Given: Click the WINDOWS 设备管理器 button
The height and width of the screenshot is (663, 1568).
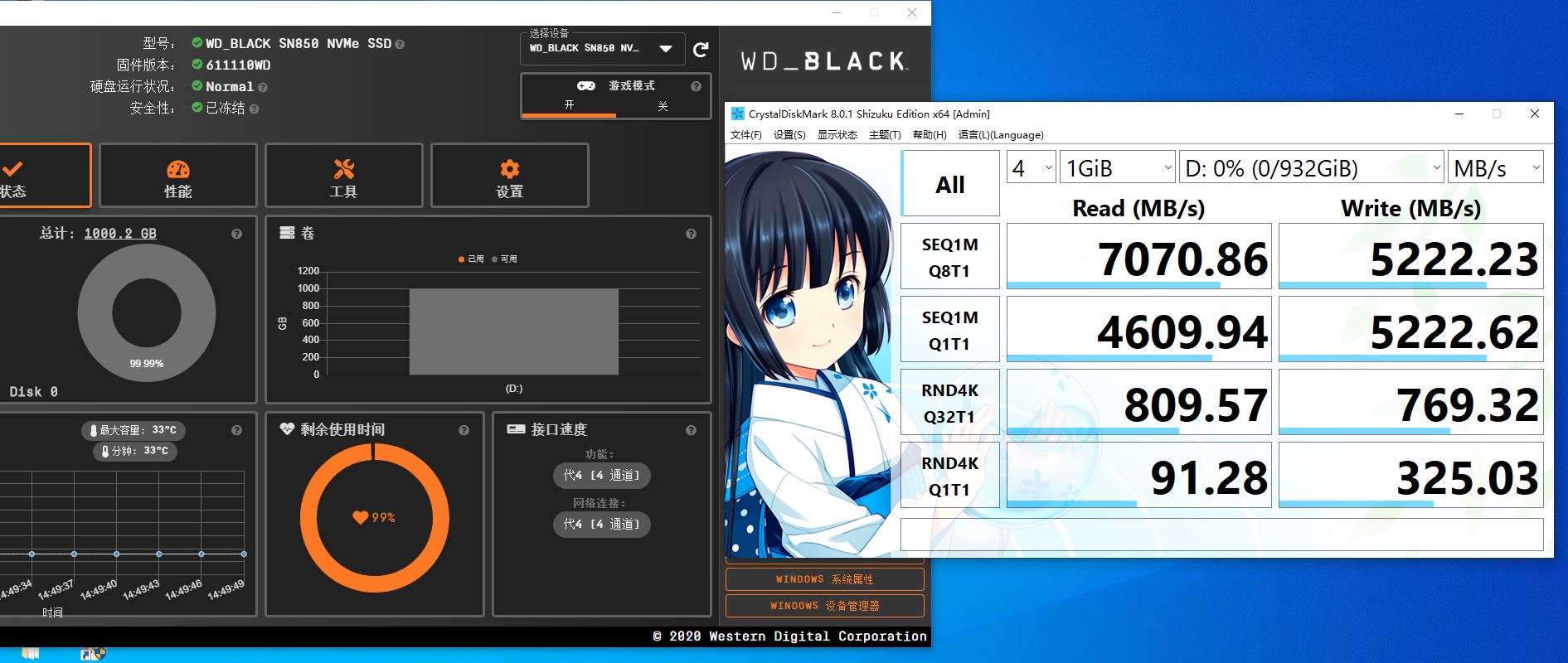Looking at the screenshot, I should tap(825, 606).
